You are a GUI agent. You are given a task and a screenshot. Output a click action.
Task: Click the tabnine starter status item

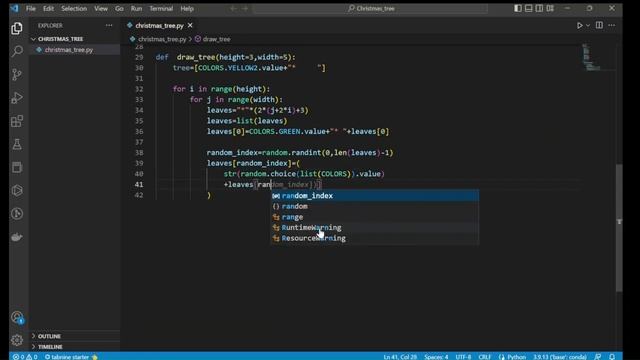(71, 356)
